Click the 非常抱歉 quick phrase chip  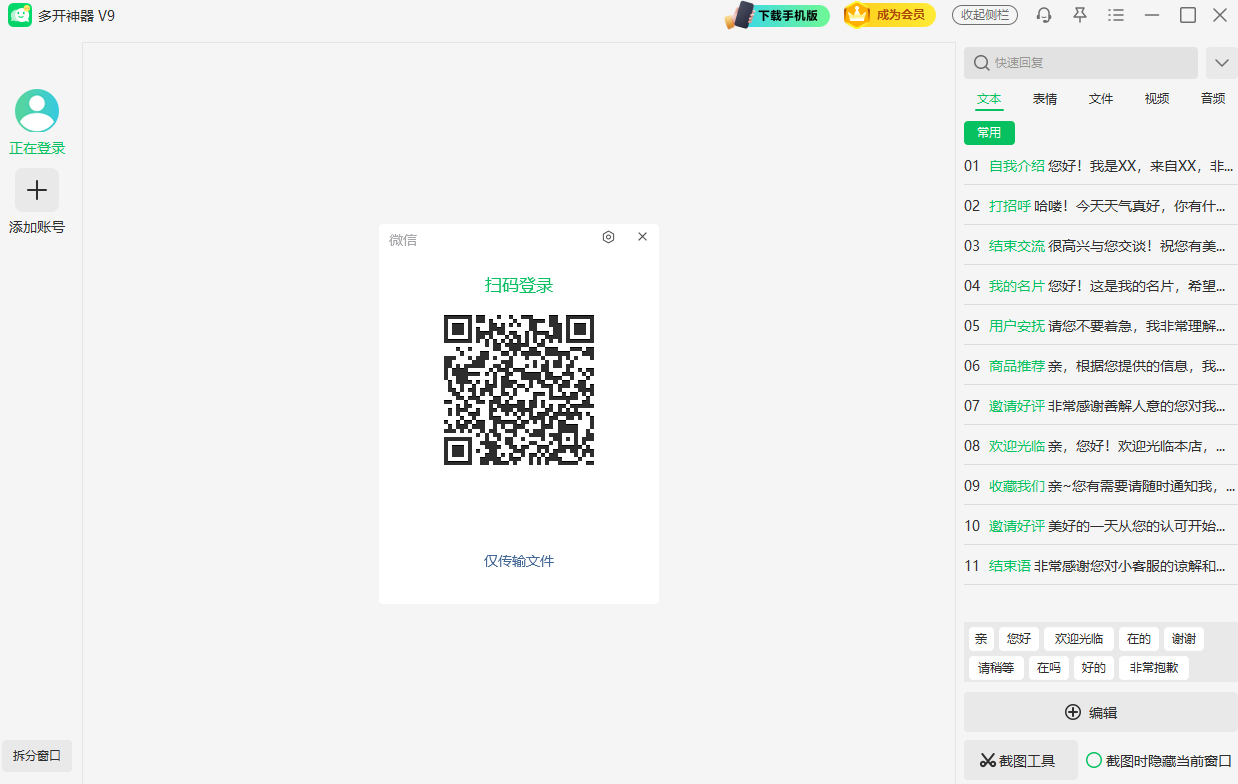pos(1154,668)
